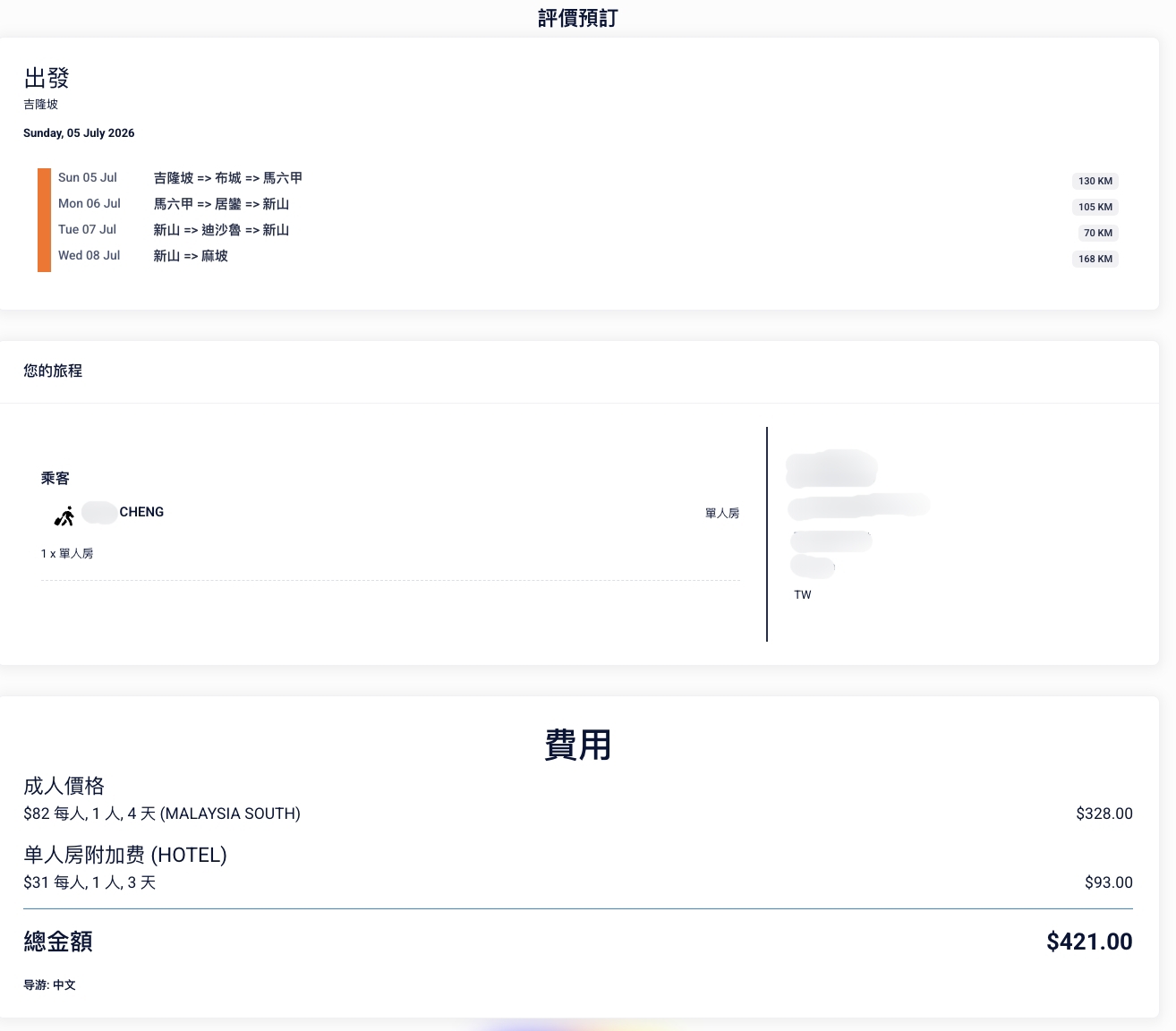The width and height of the screenshot is (1176, 1031).
Task: Select the 總金額 total label
Action: [x=58, y=942]
